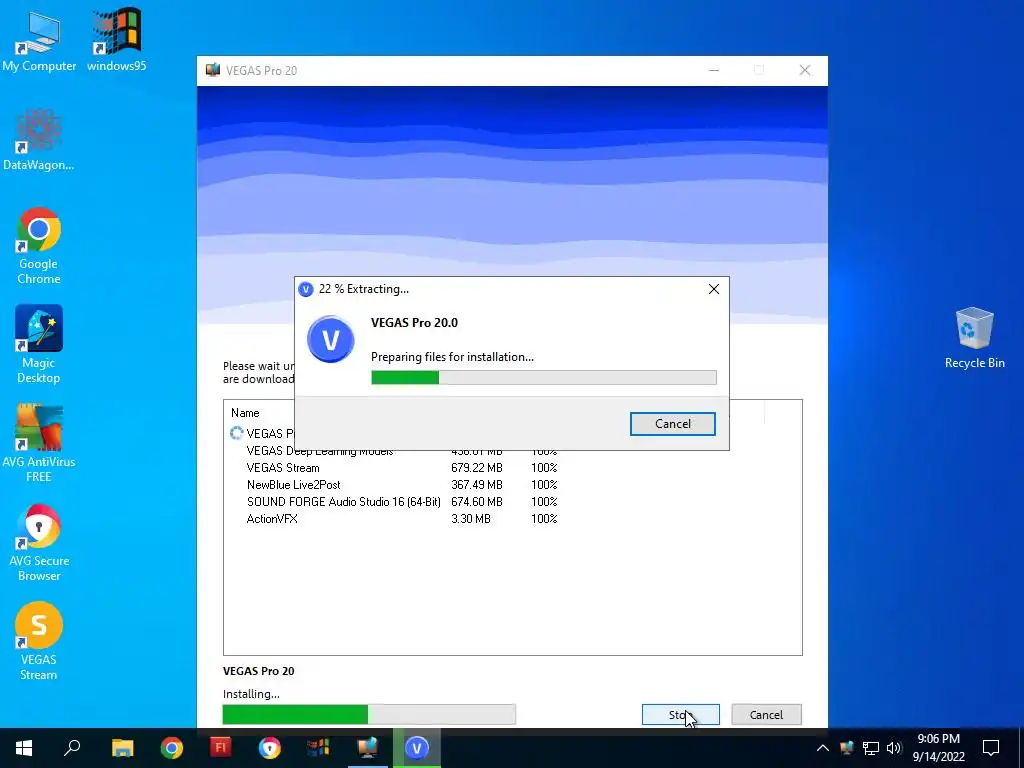Viewport: 1024px width, 768px height.
Task: Click the security tray icon beside chevron
Action: tap(847, 748)
